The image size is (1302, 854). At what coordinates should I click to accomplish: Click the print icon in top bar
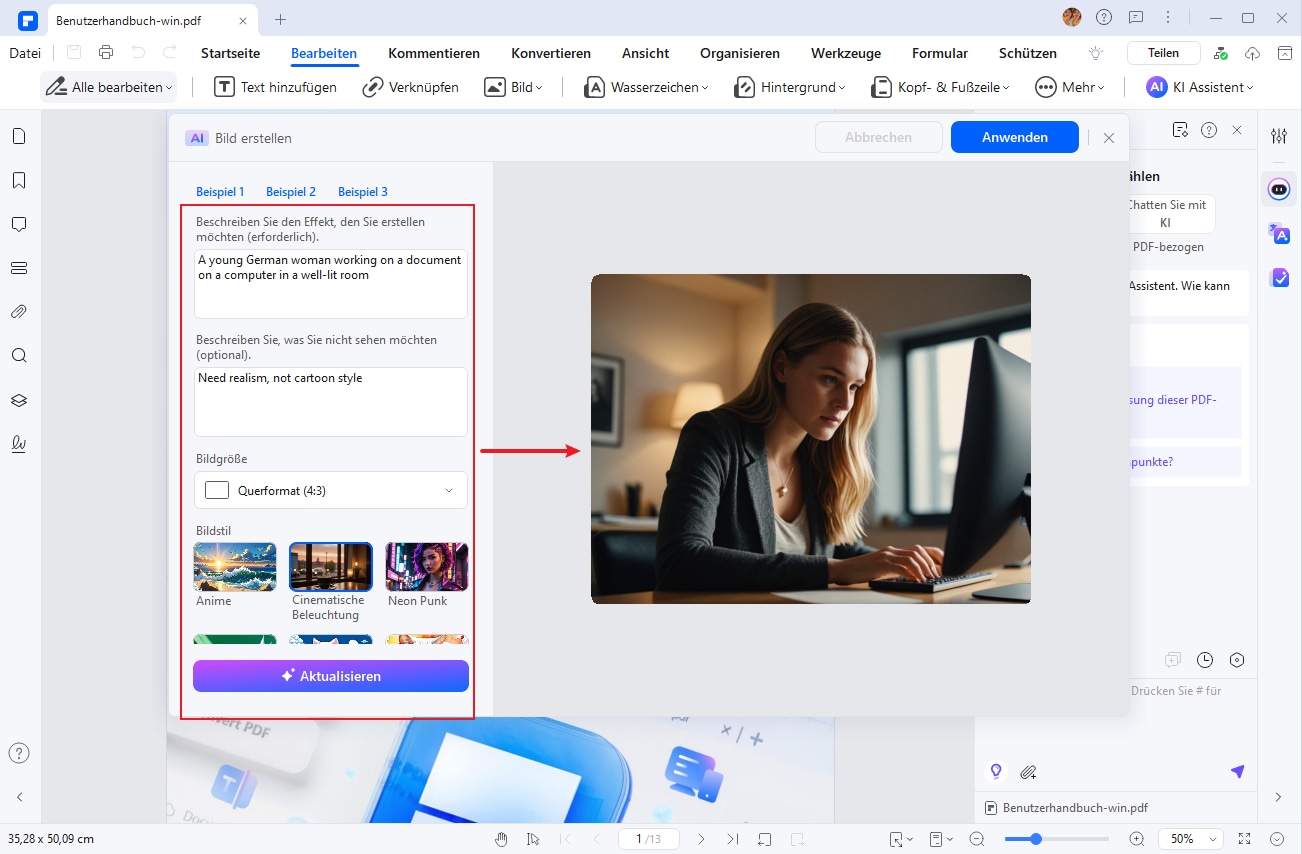click(x=106, y=53)
